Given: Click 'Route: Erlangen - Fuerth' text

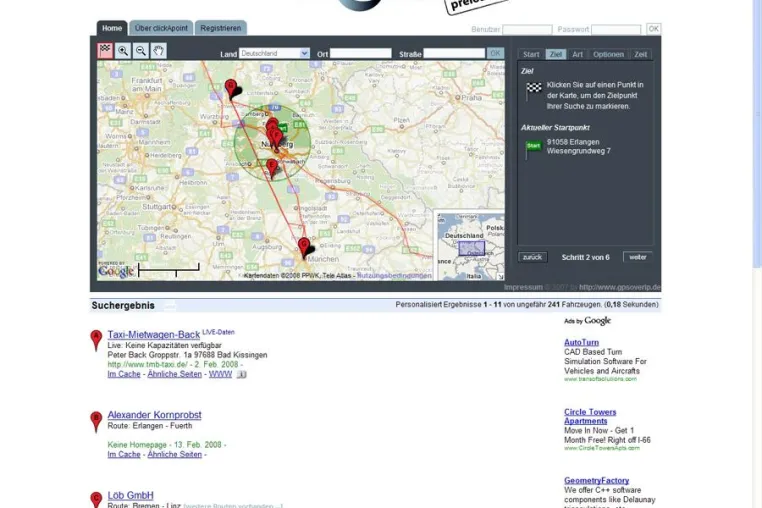Looking at the screenshot, I should coord(150,426).
